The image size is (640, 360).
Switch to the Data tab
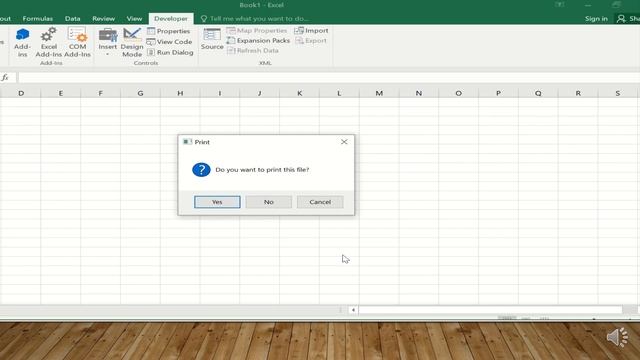(x=72, y=19)
